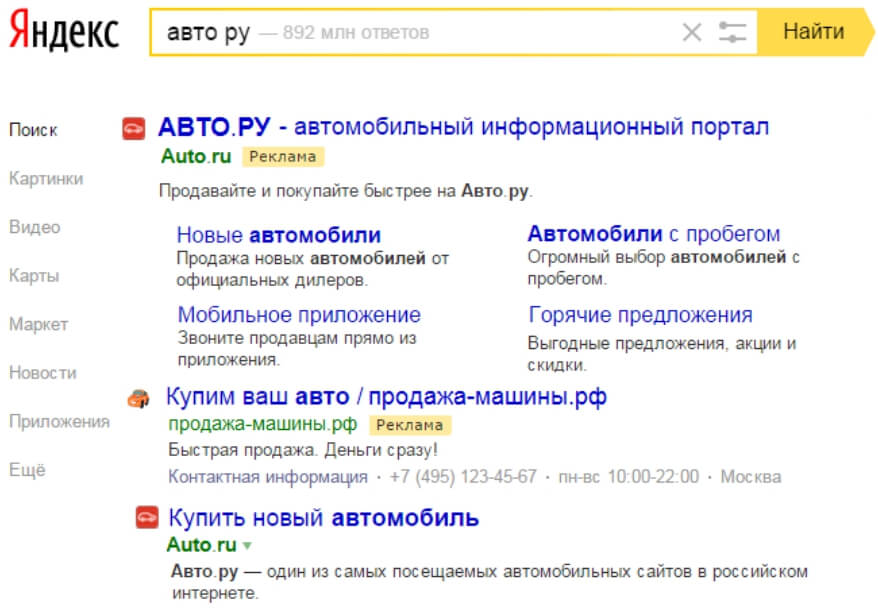
Task: Focus the search field containing авто ру
Action: click(x=414, y=32)
